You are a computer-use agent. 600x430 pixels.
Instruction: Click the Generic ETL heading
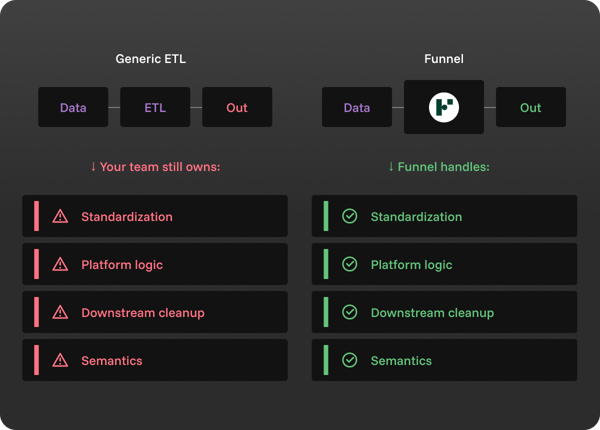pos(151,59)
